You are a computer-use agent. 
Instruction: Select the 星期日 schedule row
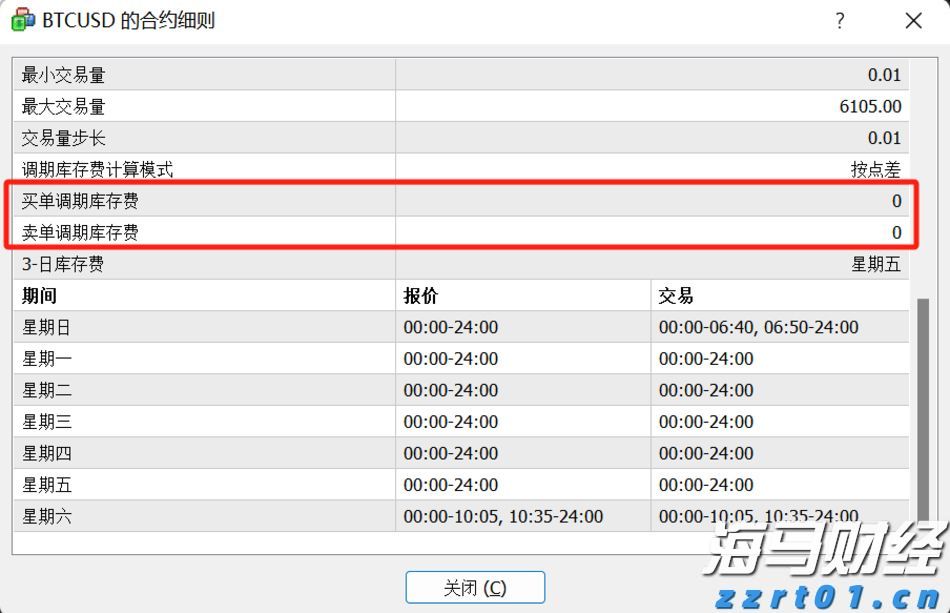(200, 327)
